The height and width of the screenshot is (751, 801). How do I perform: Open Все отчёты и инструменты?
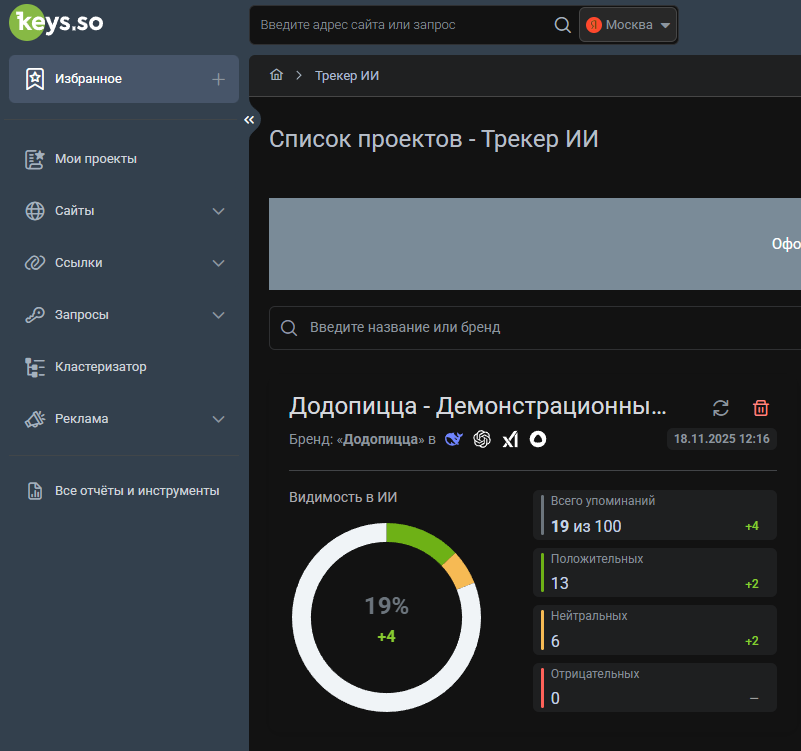[137, 491]
